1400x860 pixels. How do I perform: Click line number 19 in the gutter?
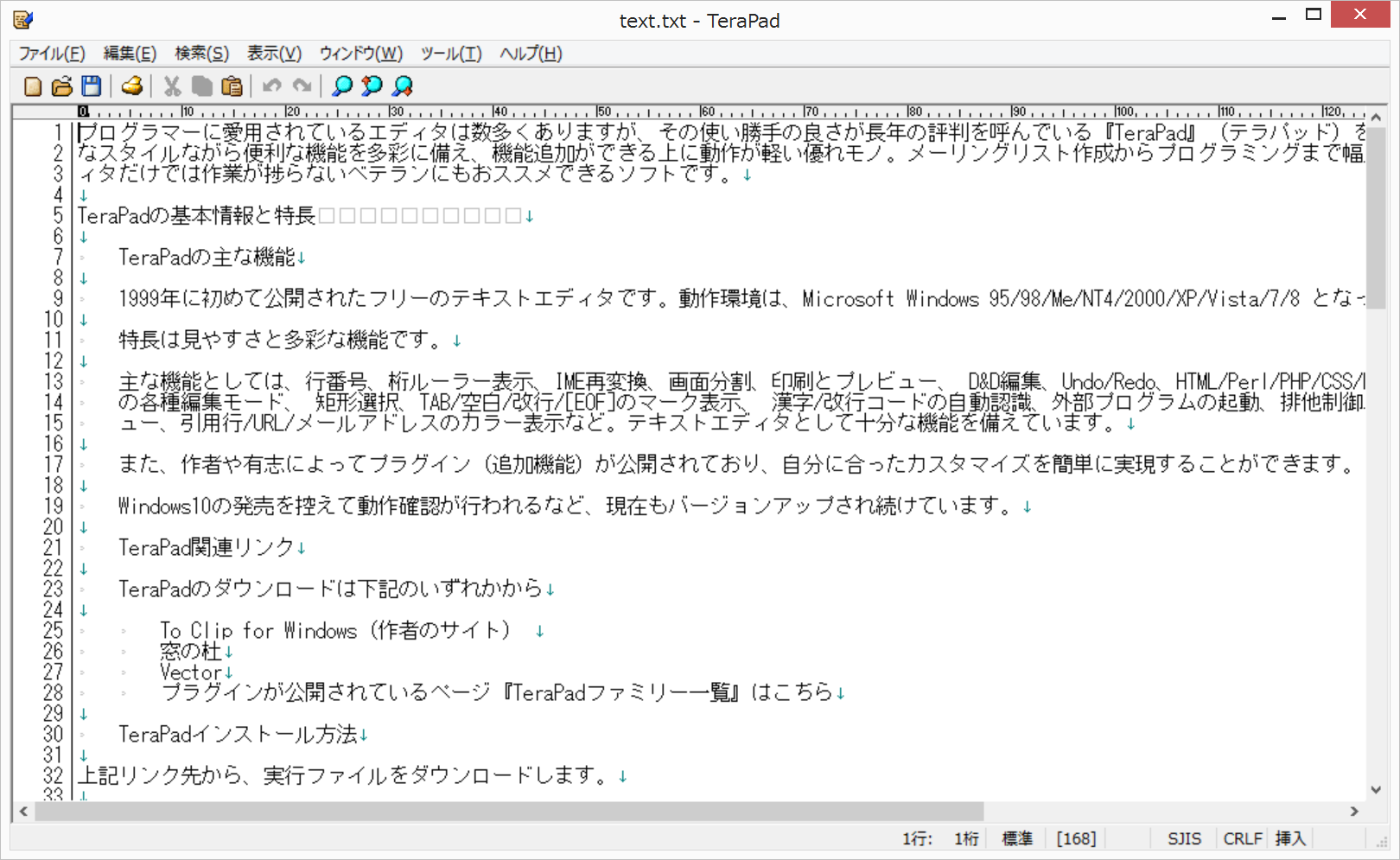pos(54,506)
